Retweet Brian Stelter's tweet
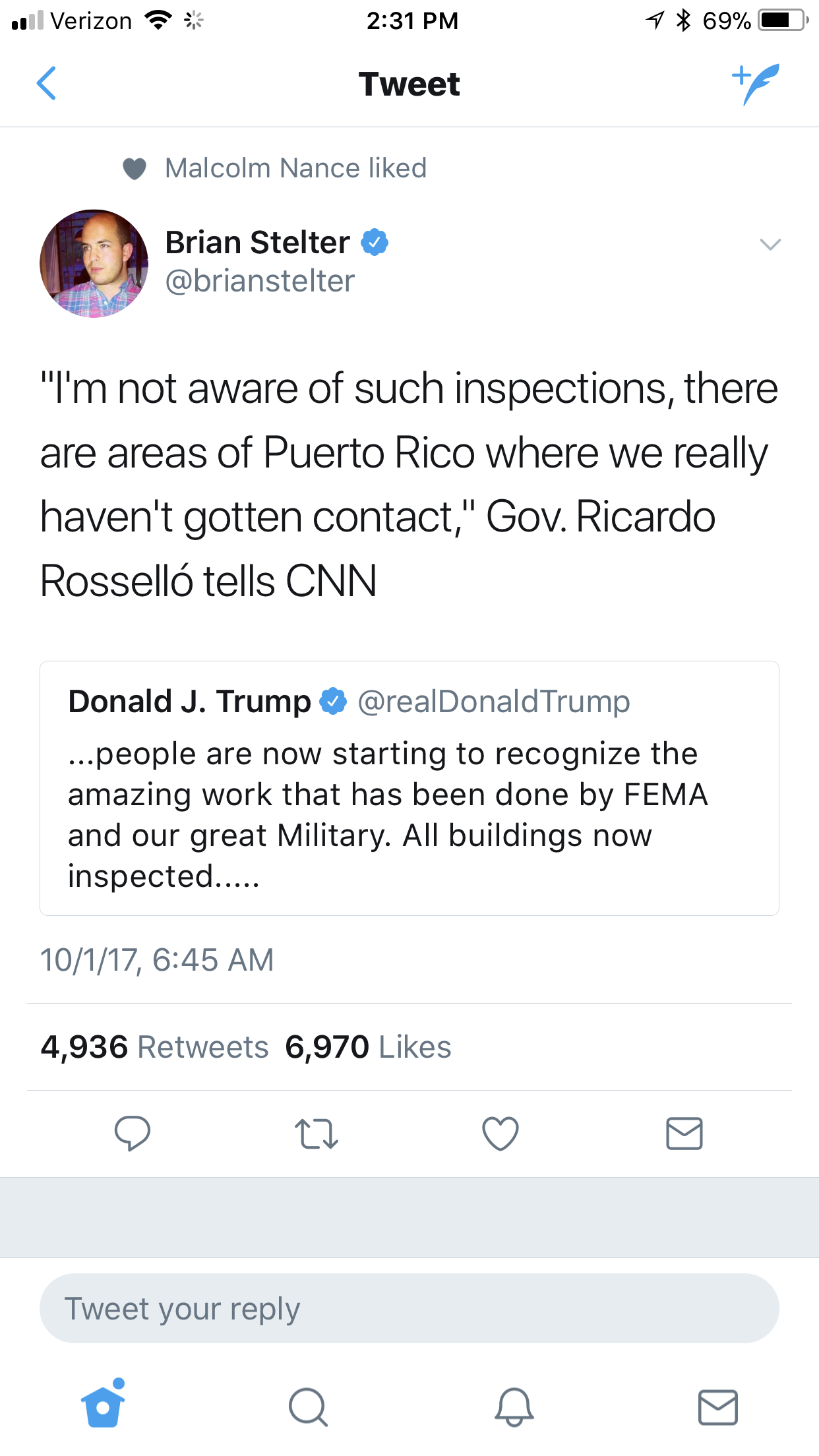 (x=317, y=1134)
